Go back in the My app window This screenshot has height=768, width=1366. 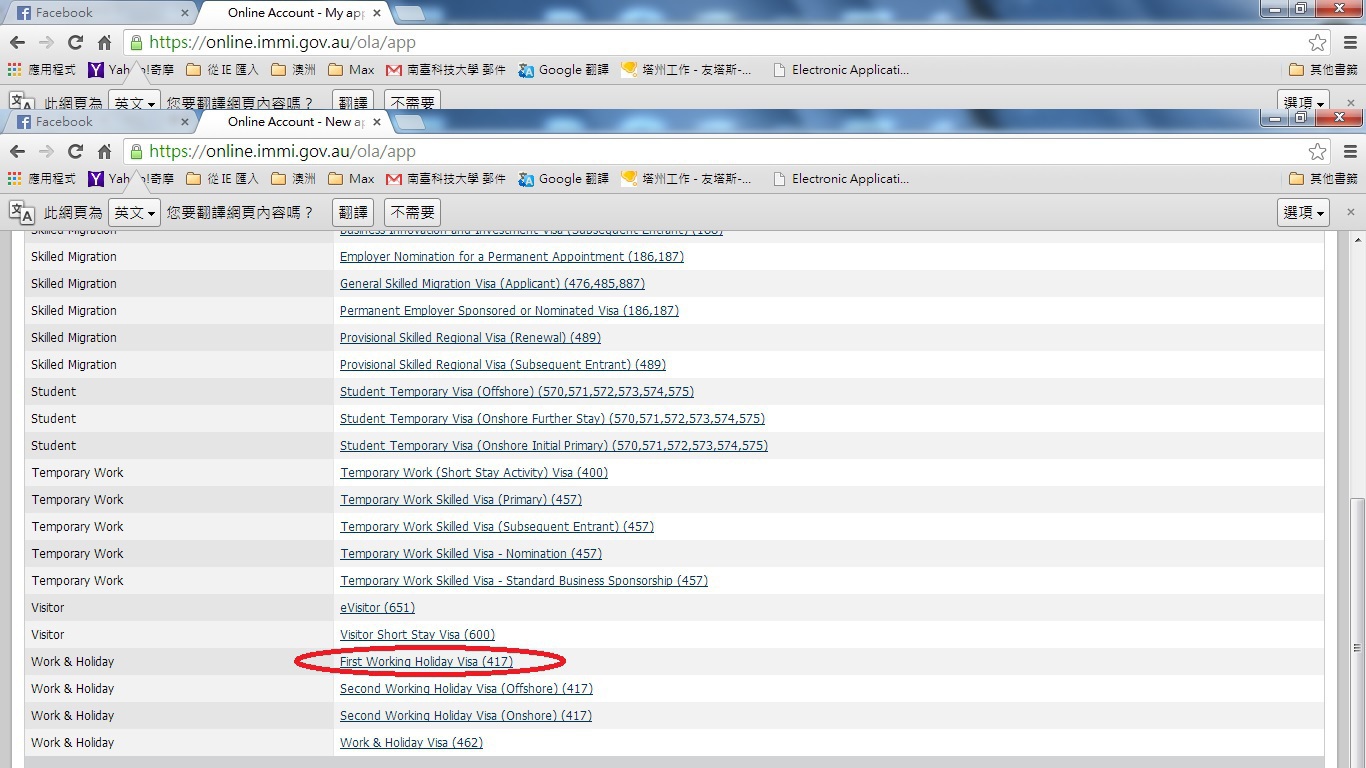(x=17, y=43)
